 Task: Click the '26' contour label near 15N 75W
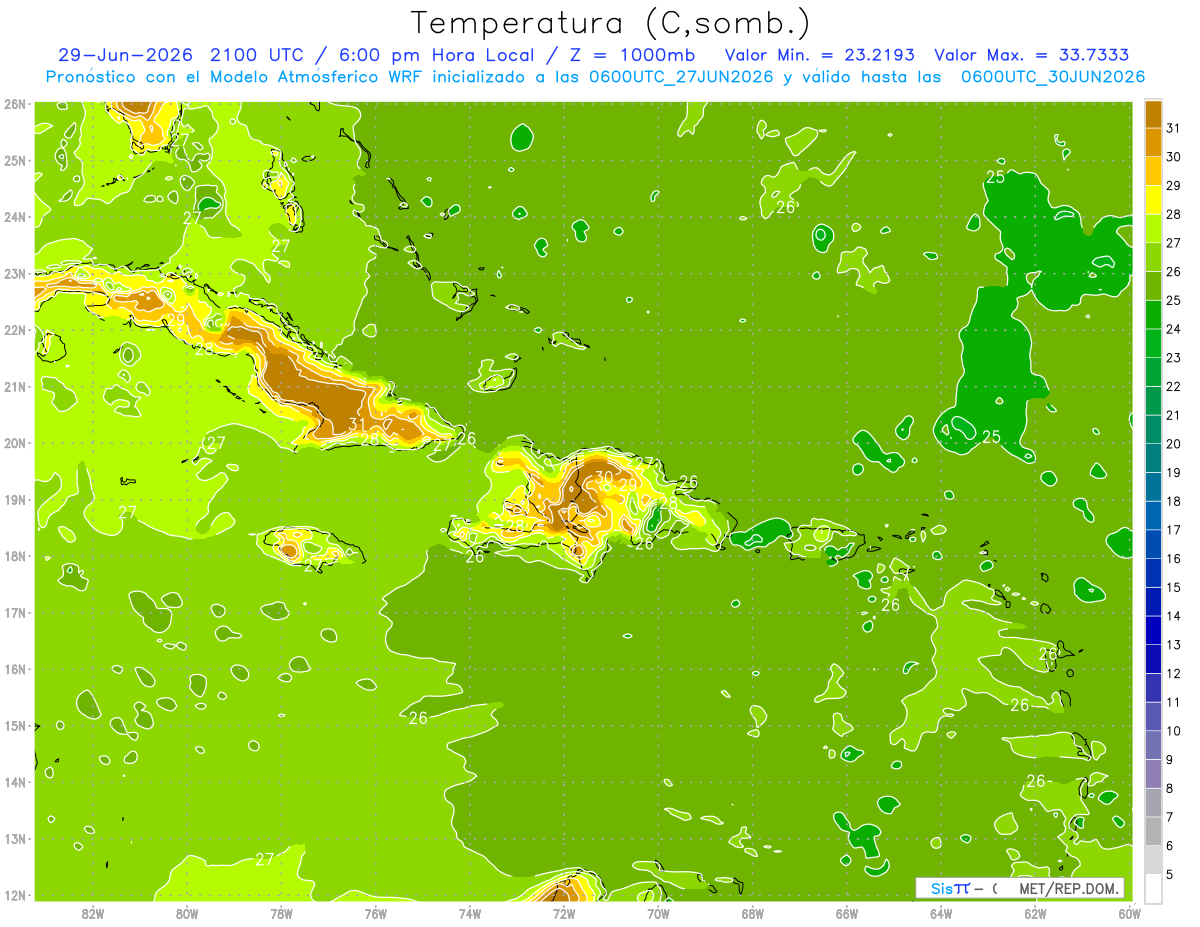pyautogui.click(x=418, y=717)
